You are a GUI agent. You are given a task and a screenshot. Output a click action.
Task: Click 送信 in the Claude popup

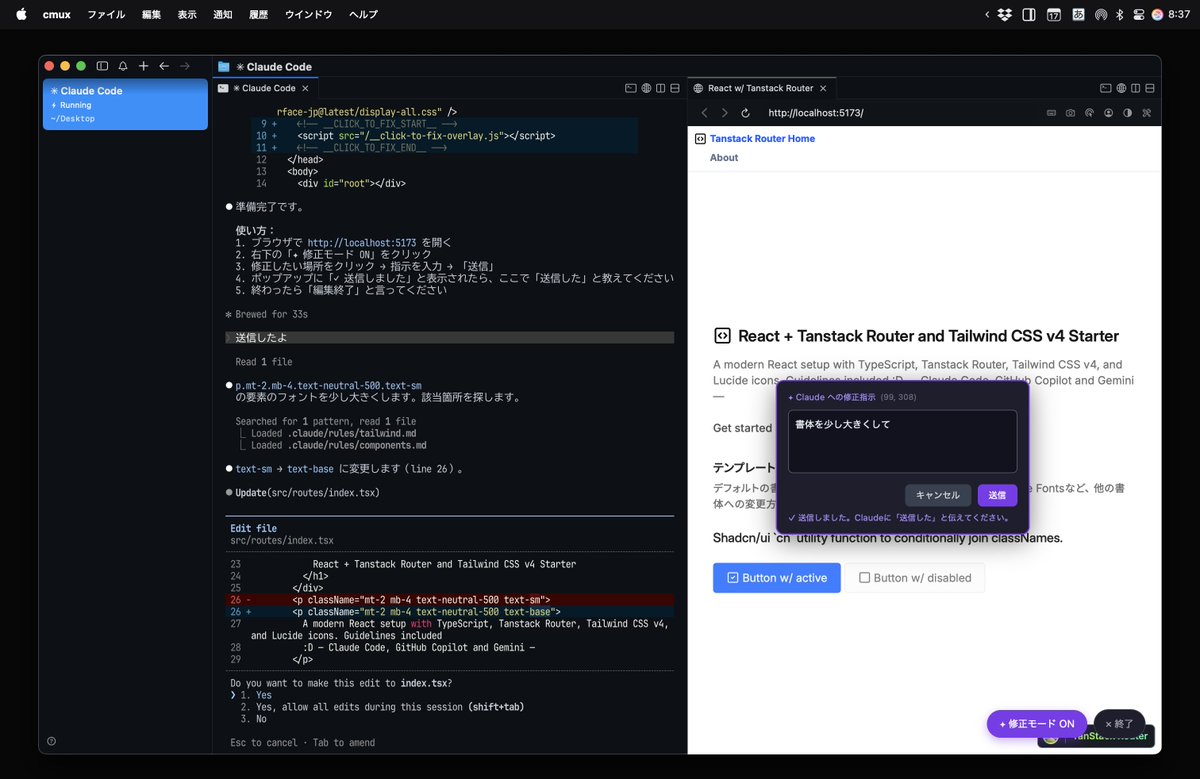pyautogui.click(x=997, y=495)
